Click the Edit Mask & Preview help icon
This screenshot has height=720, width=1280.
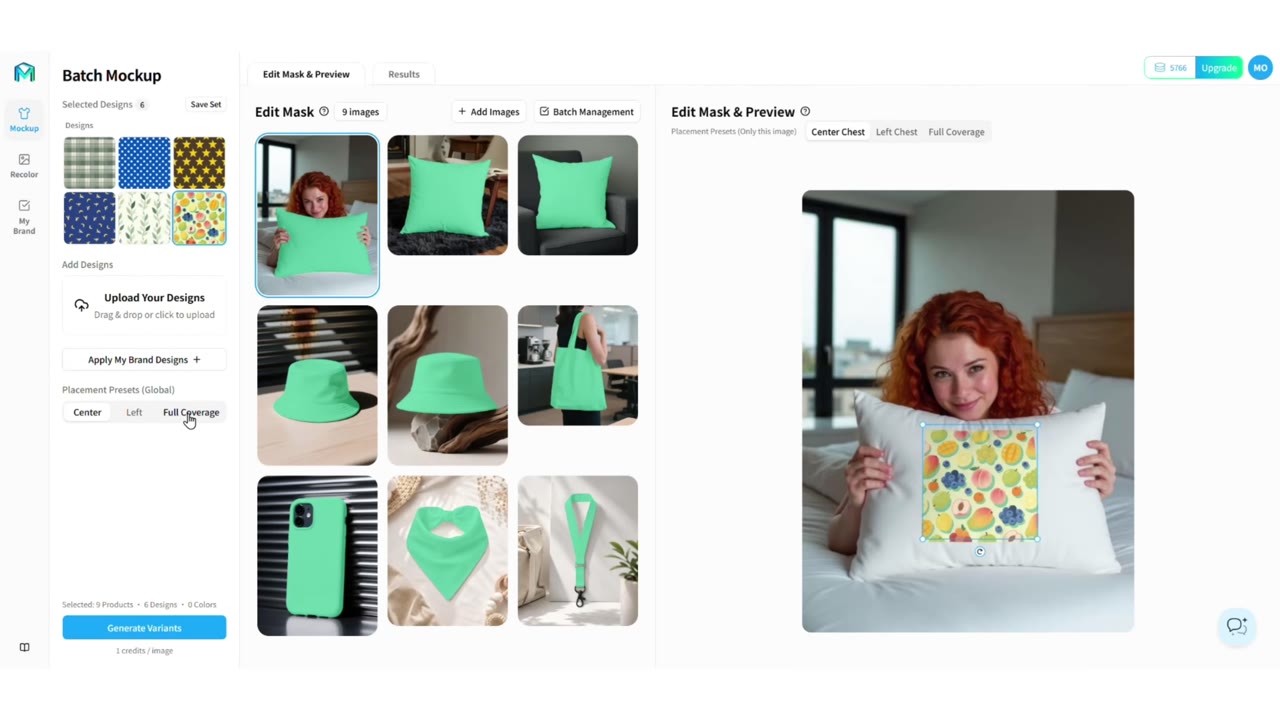(x=805, y=112)
